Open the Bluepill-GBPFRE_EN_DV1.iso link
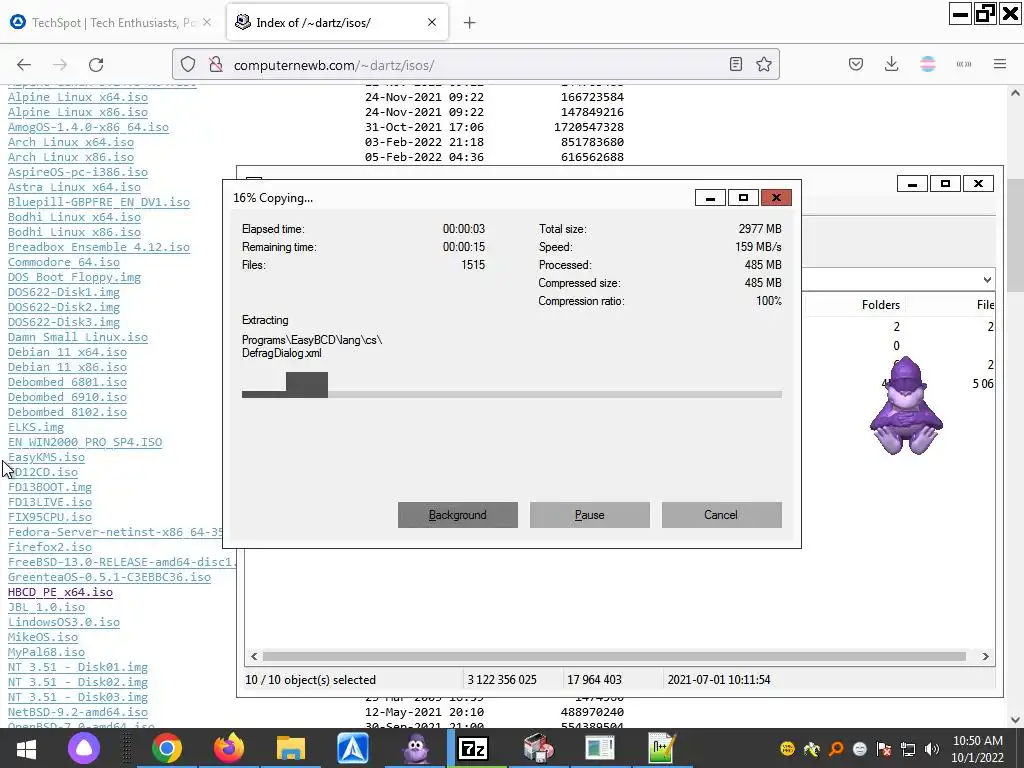Screen dimensions: 1024x768 coord(99,202)
